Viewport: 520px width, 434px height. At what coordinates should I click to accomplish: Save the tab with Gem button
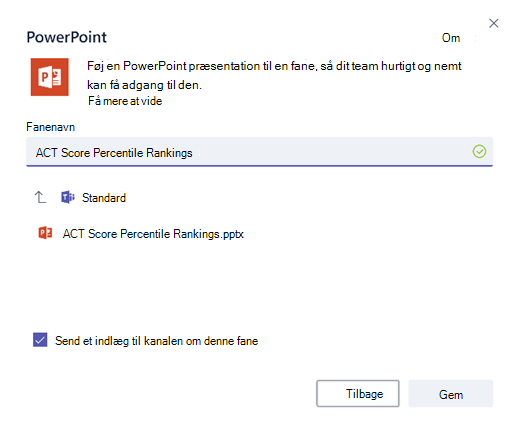[451, 394]
